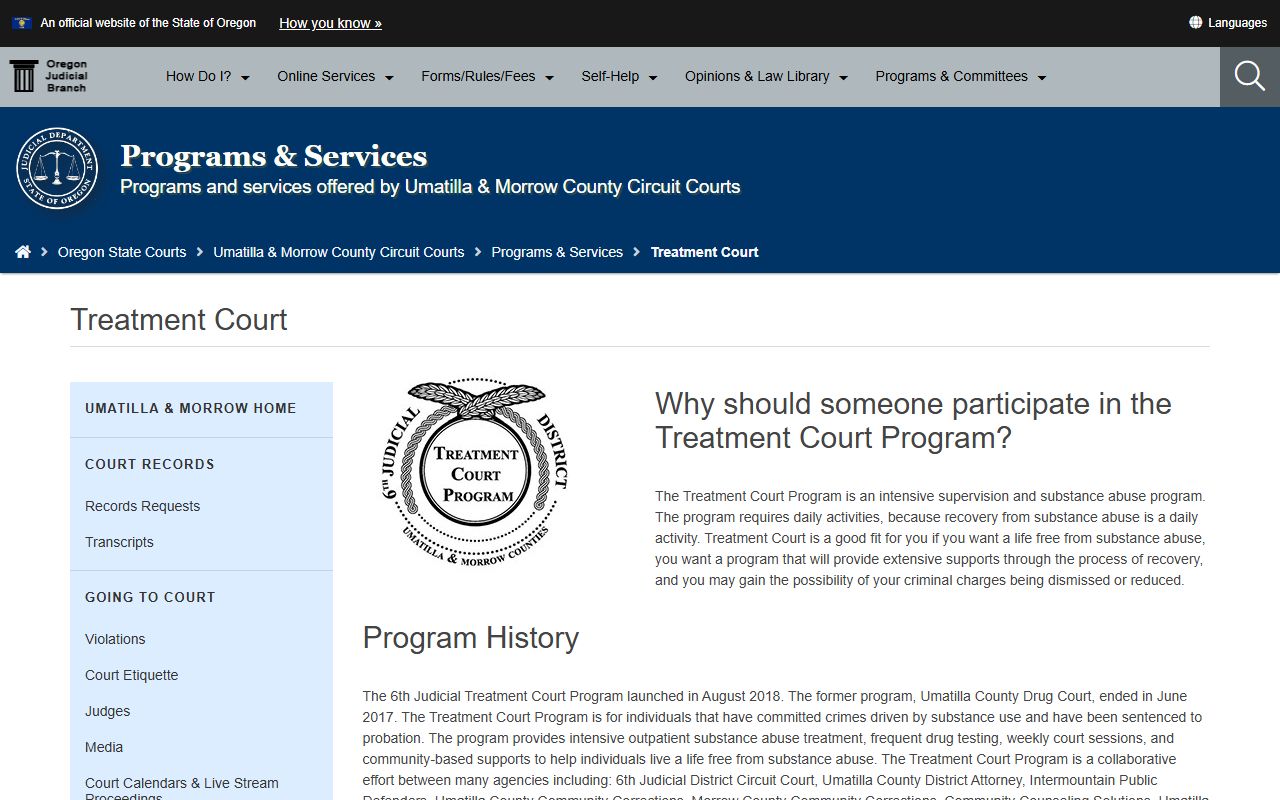The width and height of the screenshot is (1280, 800).
Task: Click the 'Why should someone participate' heading
Action: (x=913, y=421)
